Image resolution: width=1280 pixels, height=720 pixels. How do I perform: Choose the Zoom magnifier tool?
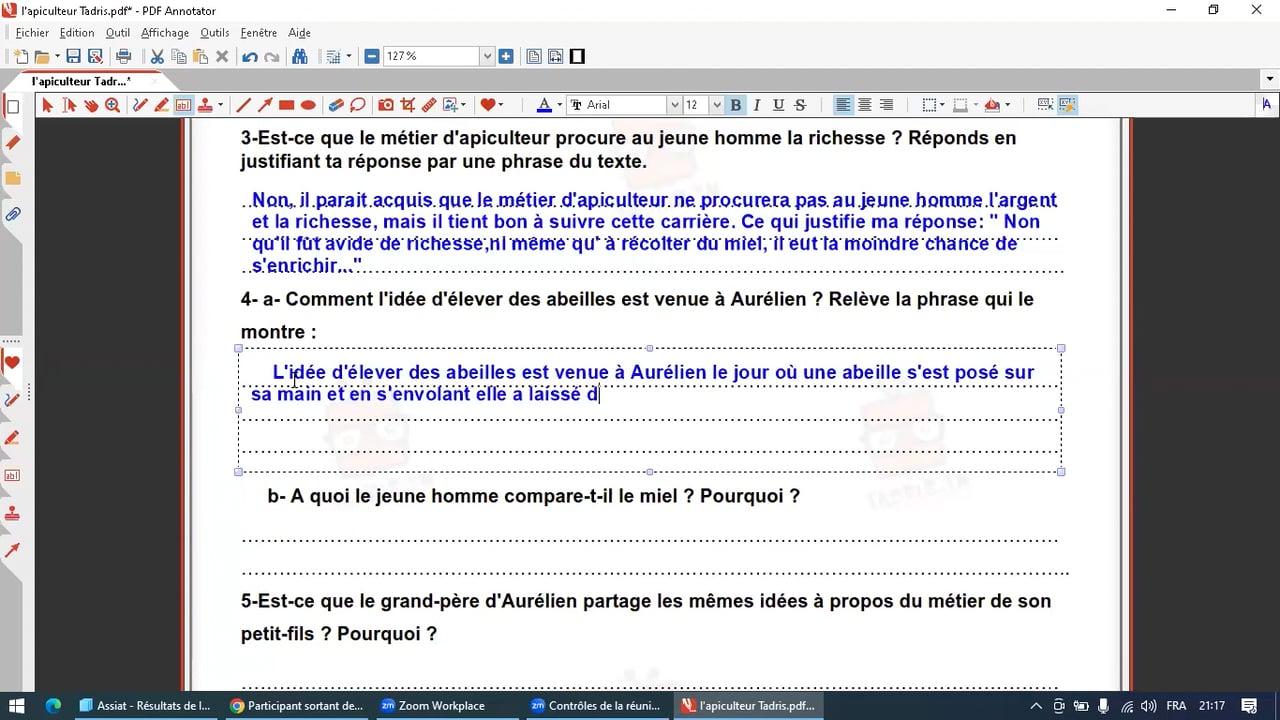pyautogui.click(x=112, y=105)
